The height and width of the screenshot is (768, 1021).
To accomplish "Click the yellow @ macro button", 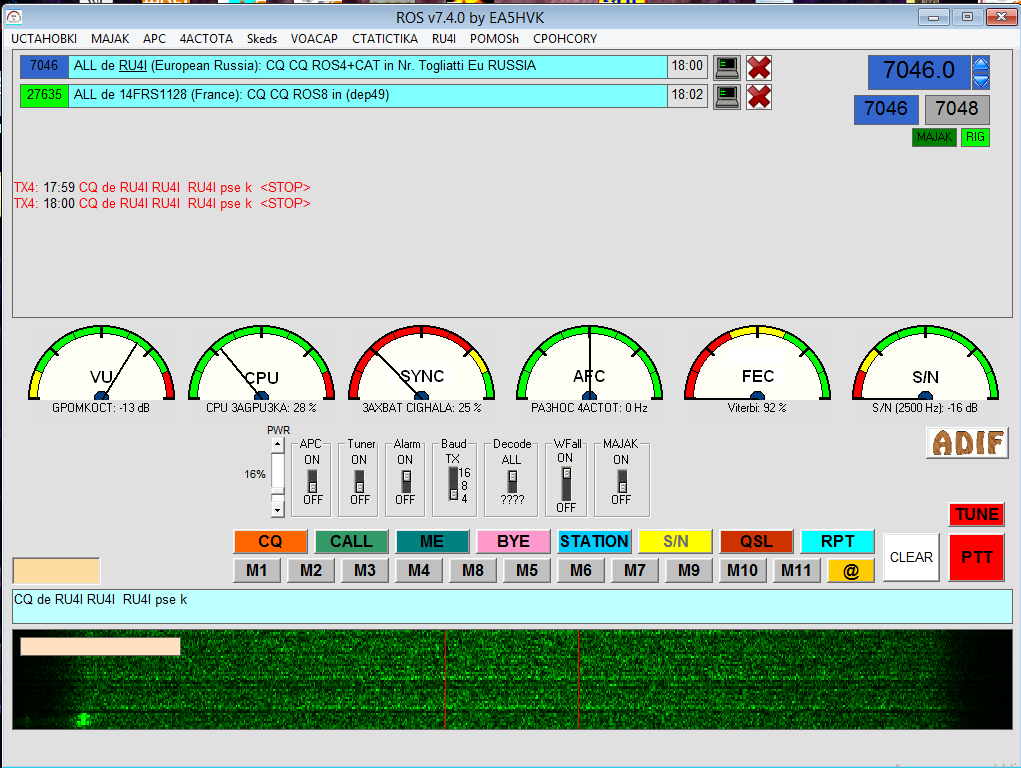I will [851, 570].
